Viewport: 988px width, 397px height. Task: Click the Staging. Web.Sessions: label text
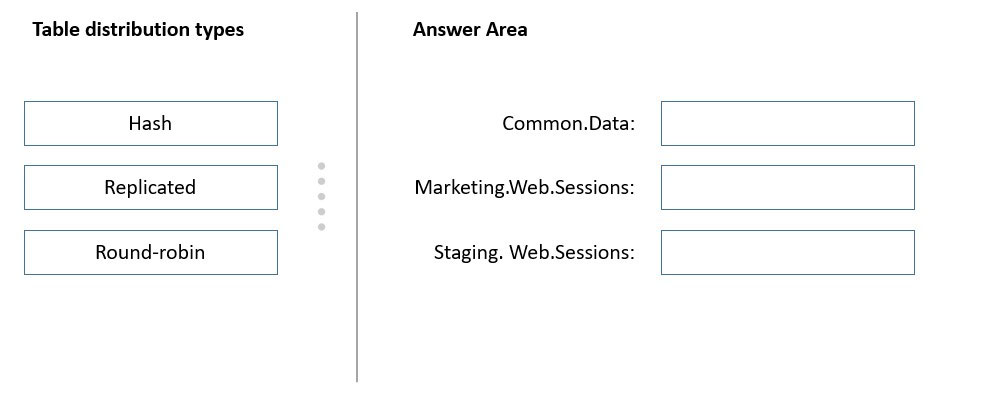tap(534, 253)
